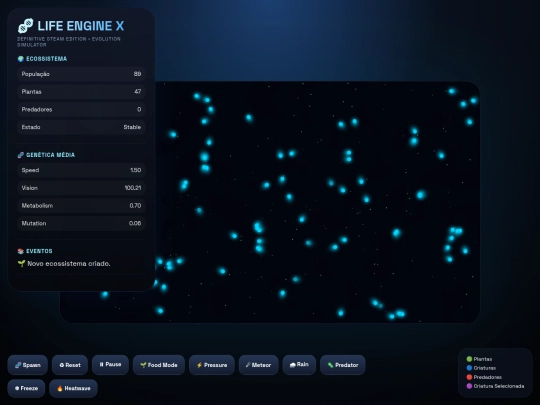Select the Vision 100.21 row
The image size is (540, 405).
(81, 188)
